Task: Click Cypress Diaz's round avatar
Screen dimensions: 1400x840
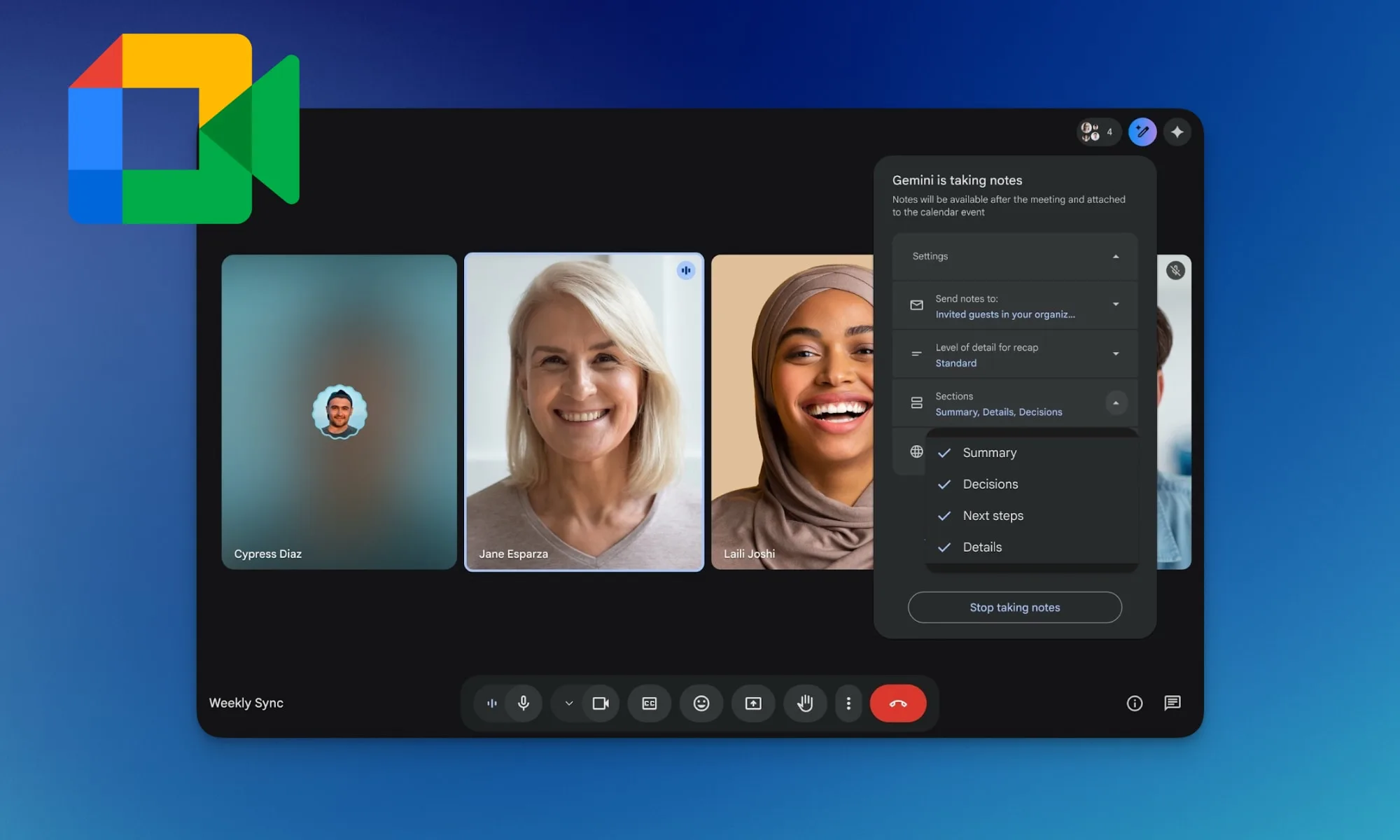Action: point(339,412)
